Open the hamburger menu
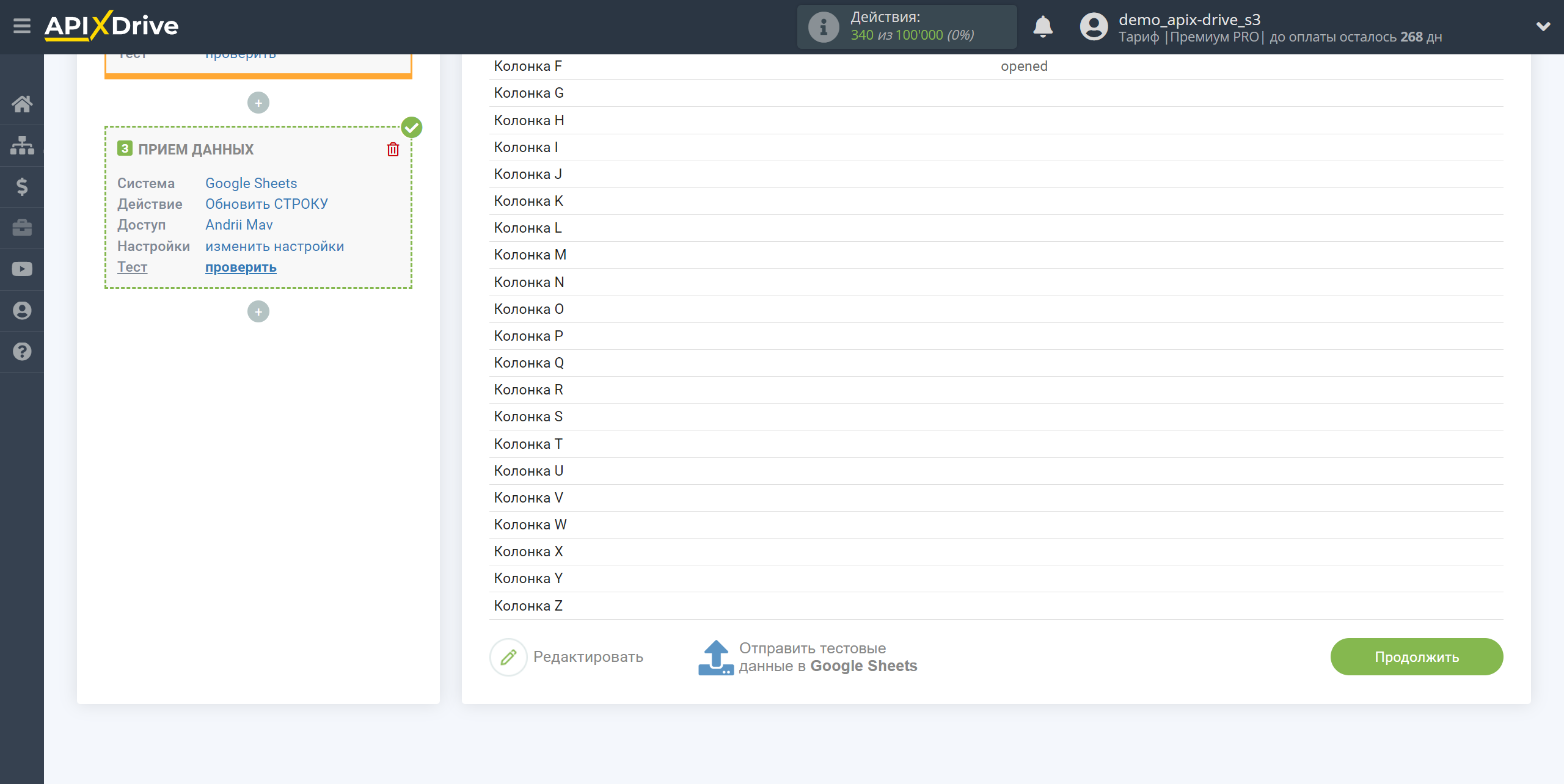 pyautogui.click(x=22, y=26)
